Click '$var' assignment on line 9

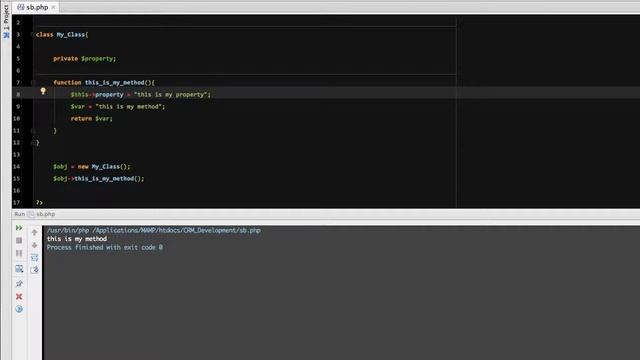click(78, 107)
